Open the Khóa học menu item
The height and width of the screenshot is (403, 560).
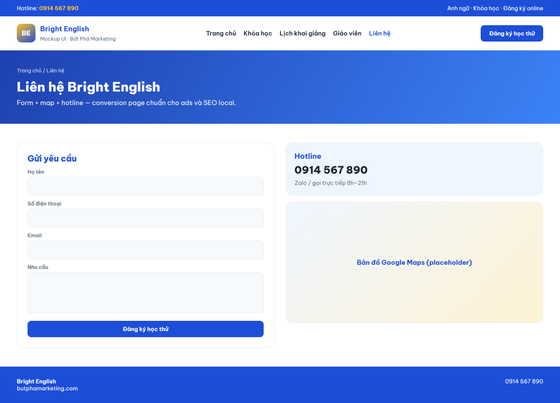[x=258, y=33]
